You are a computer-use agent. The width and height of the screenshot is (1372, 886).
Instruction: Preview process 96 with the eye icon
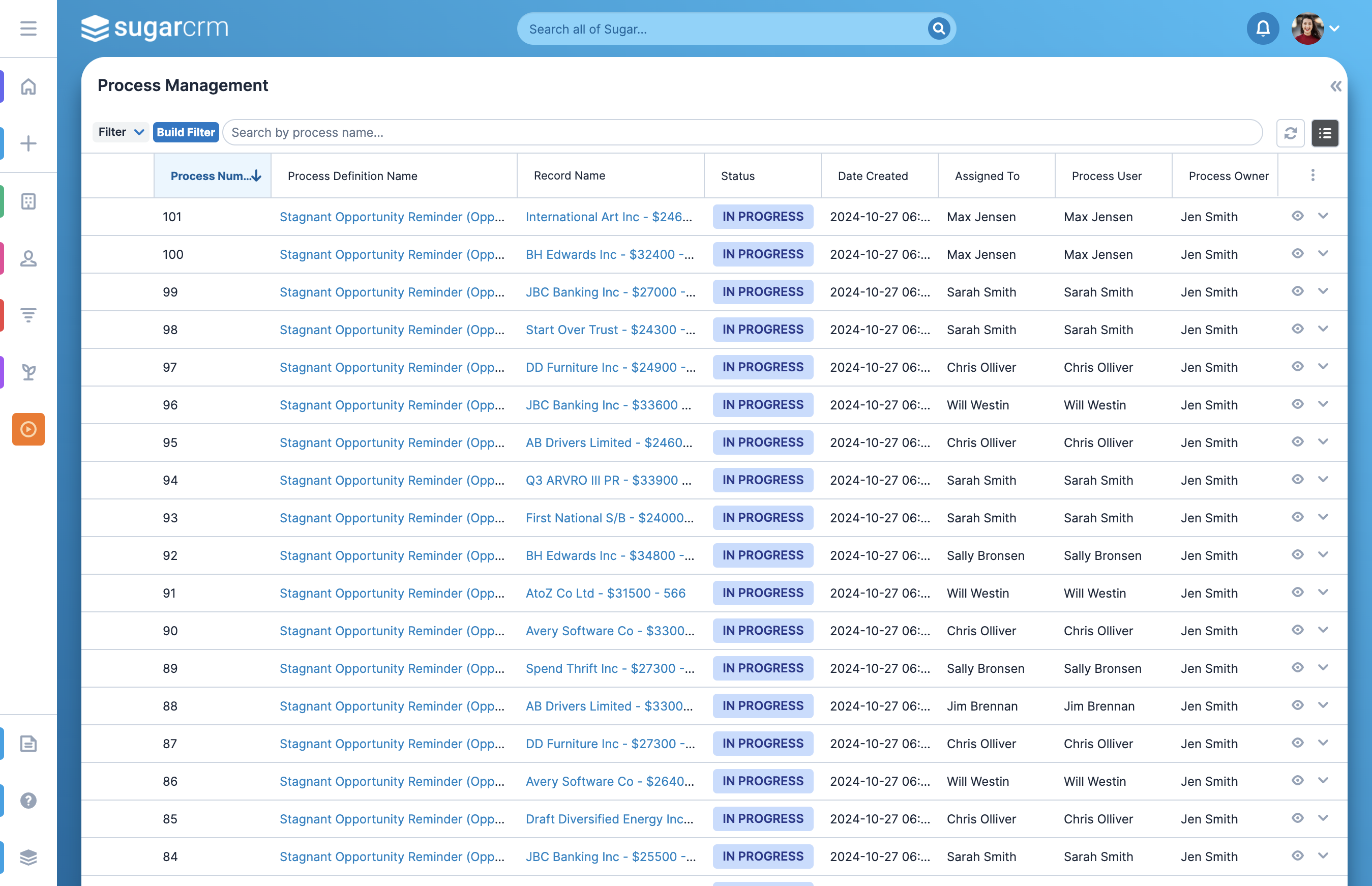[1297, 404]
